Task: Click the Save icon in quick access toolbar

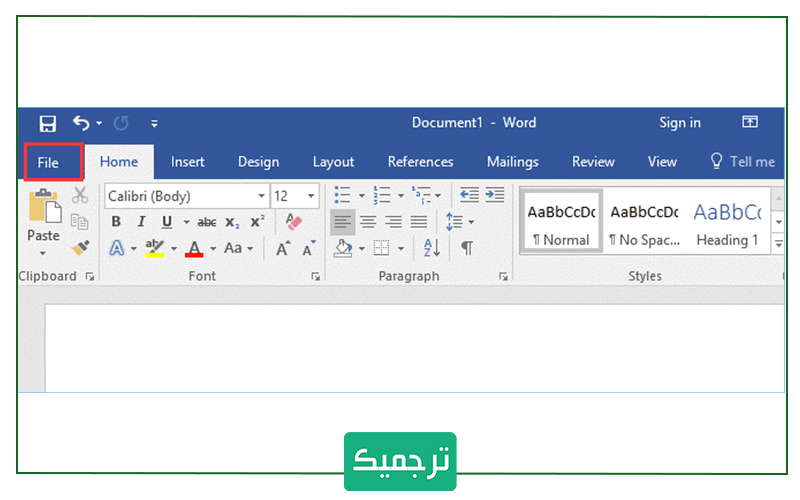Action: tap(47, 123)
